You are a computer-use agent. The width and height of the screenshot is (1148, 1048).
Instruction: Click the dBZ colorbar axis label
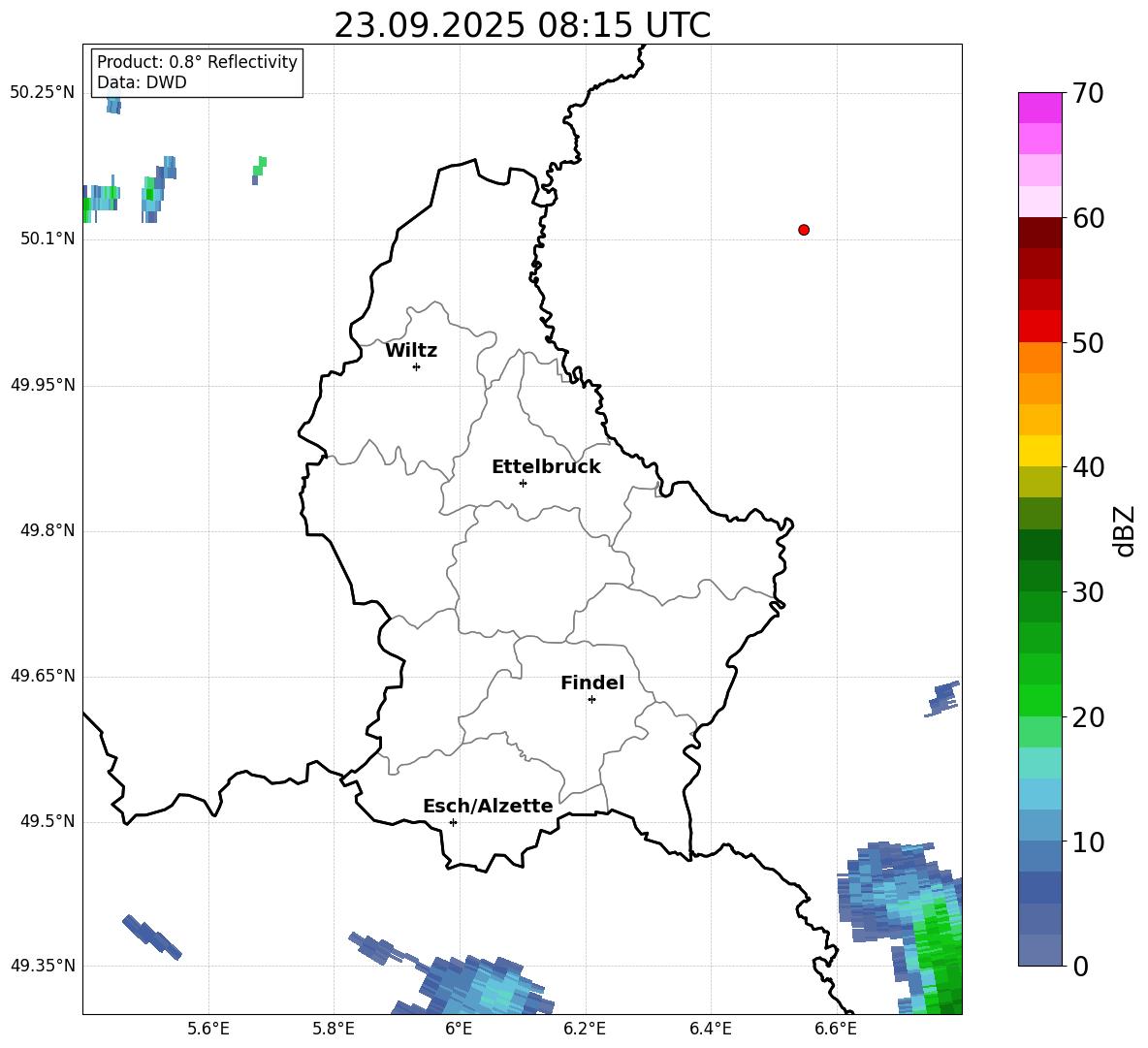coord(1125,530)
